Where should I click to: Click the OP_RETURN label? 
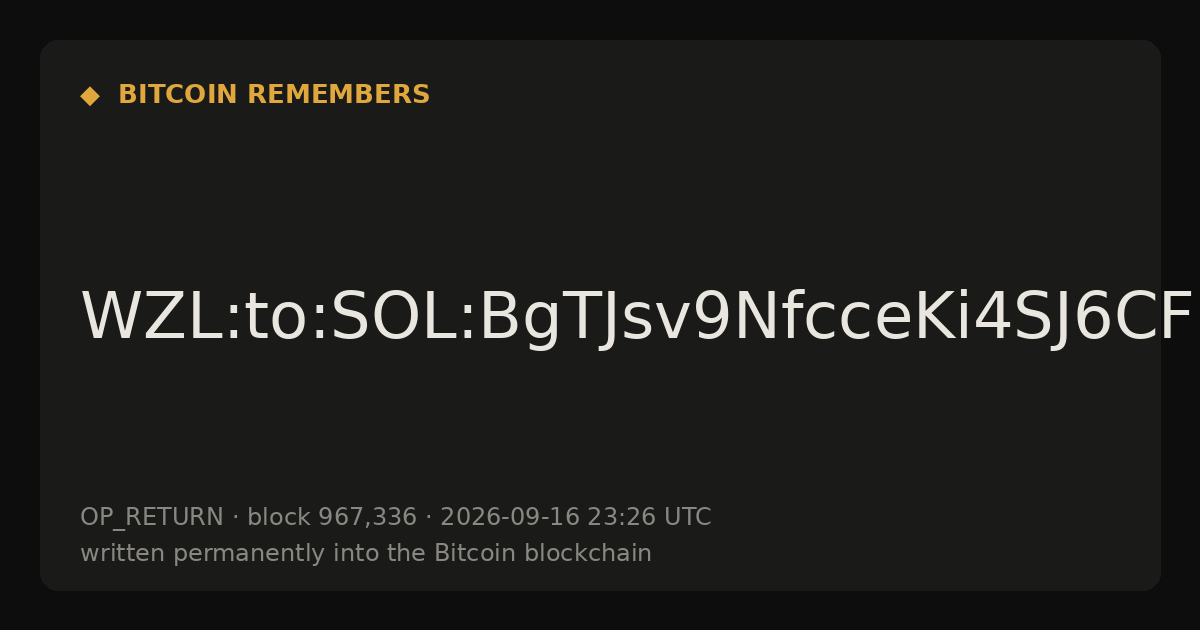[x=152, y=517]
